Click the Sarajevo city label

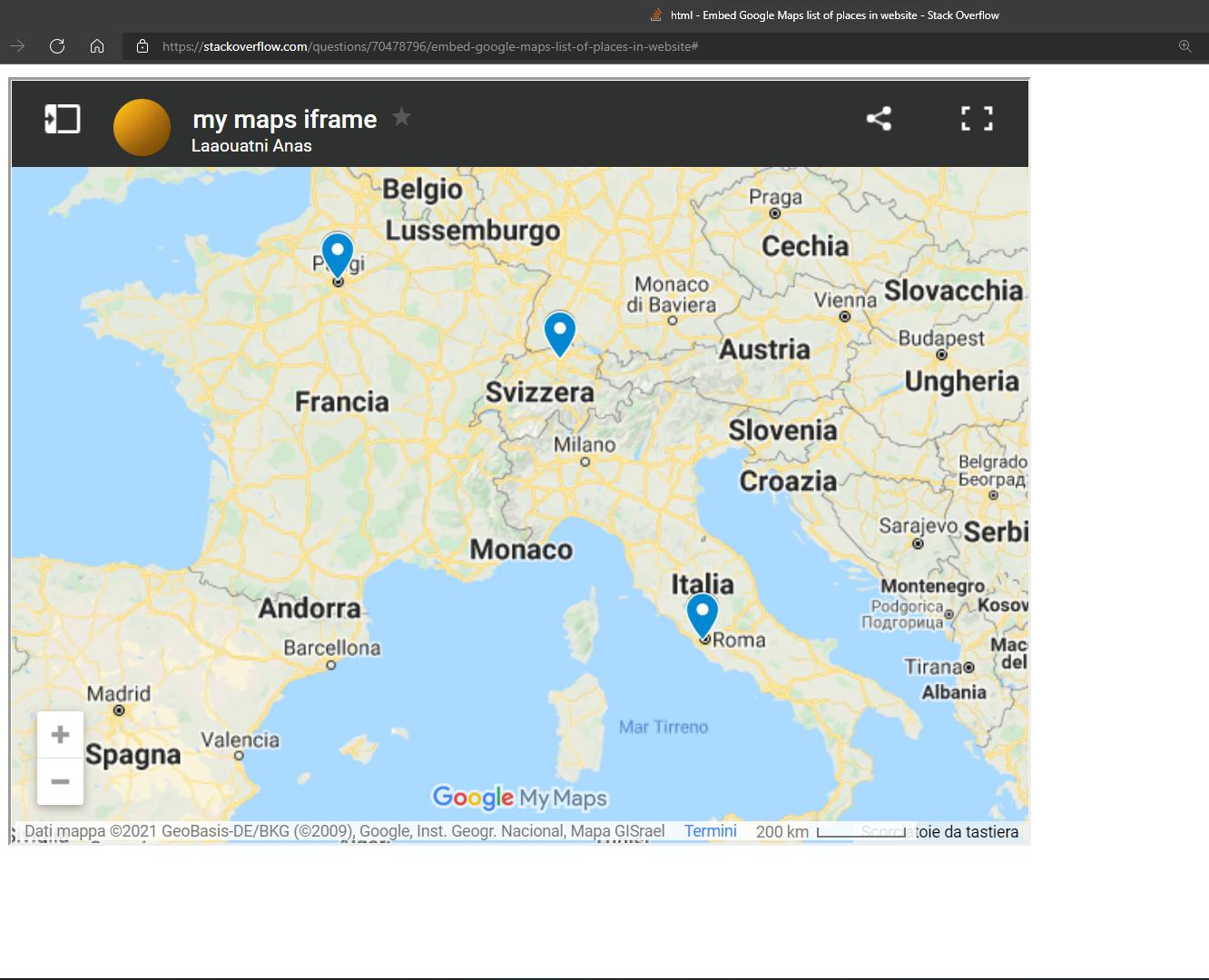tap(918, 526)
